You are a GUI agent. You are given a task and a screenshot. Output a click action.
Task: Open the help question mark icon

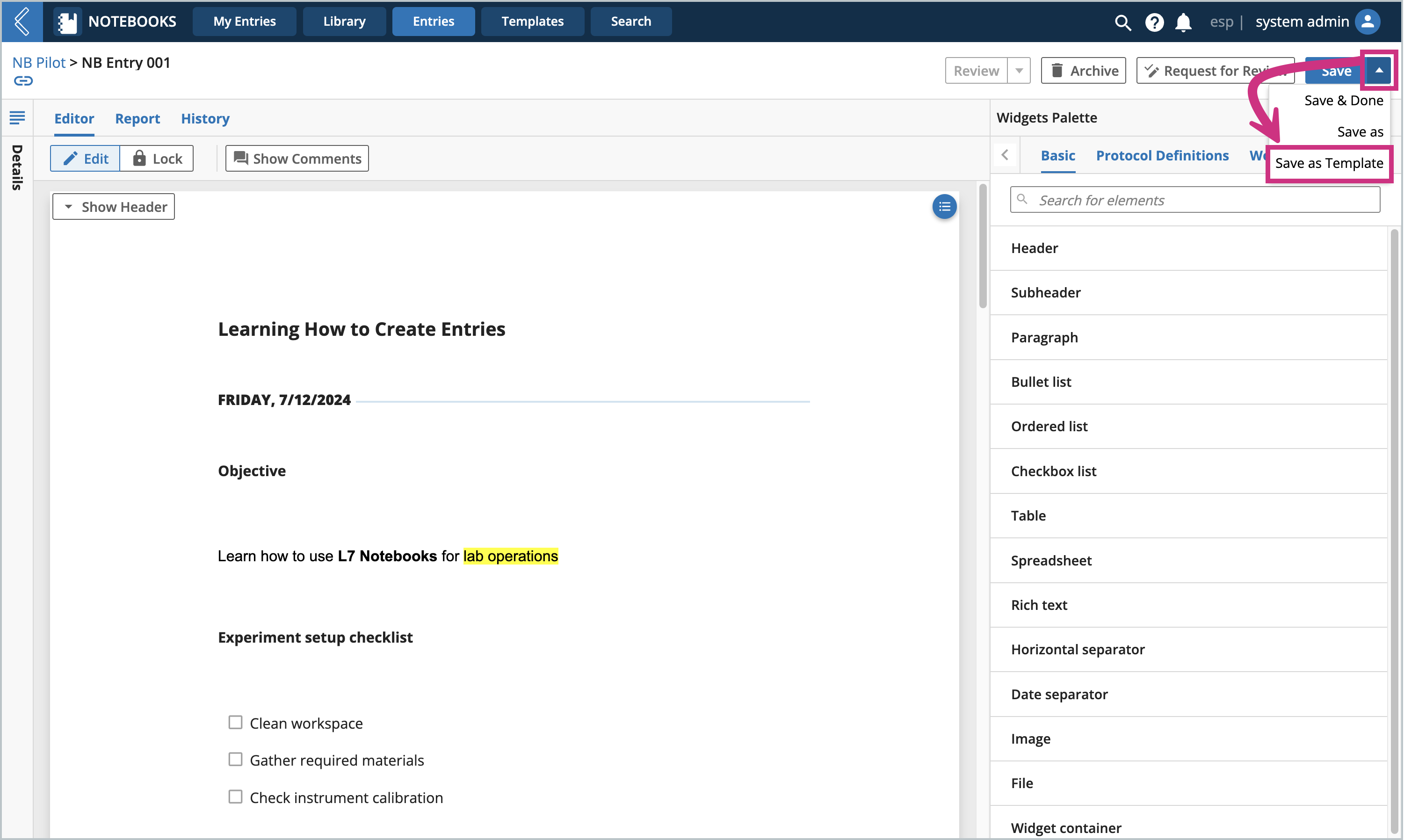tap(1154, 22)
